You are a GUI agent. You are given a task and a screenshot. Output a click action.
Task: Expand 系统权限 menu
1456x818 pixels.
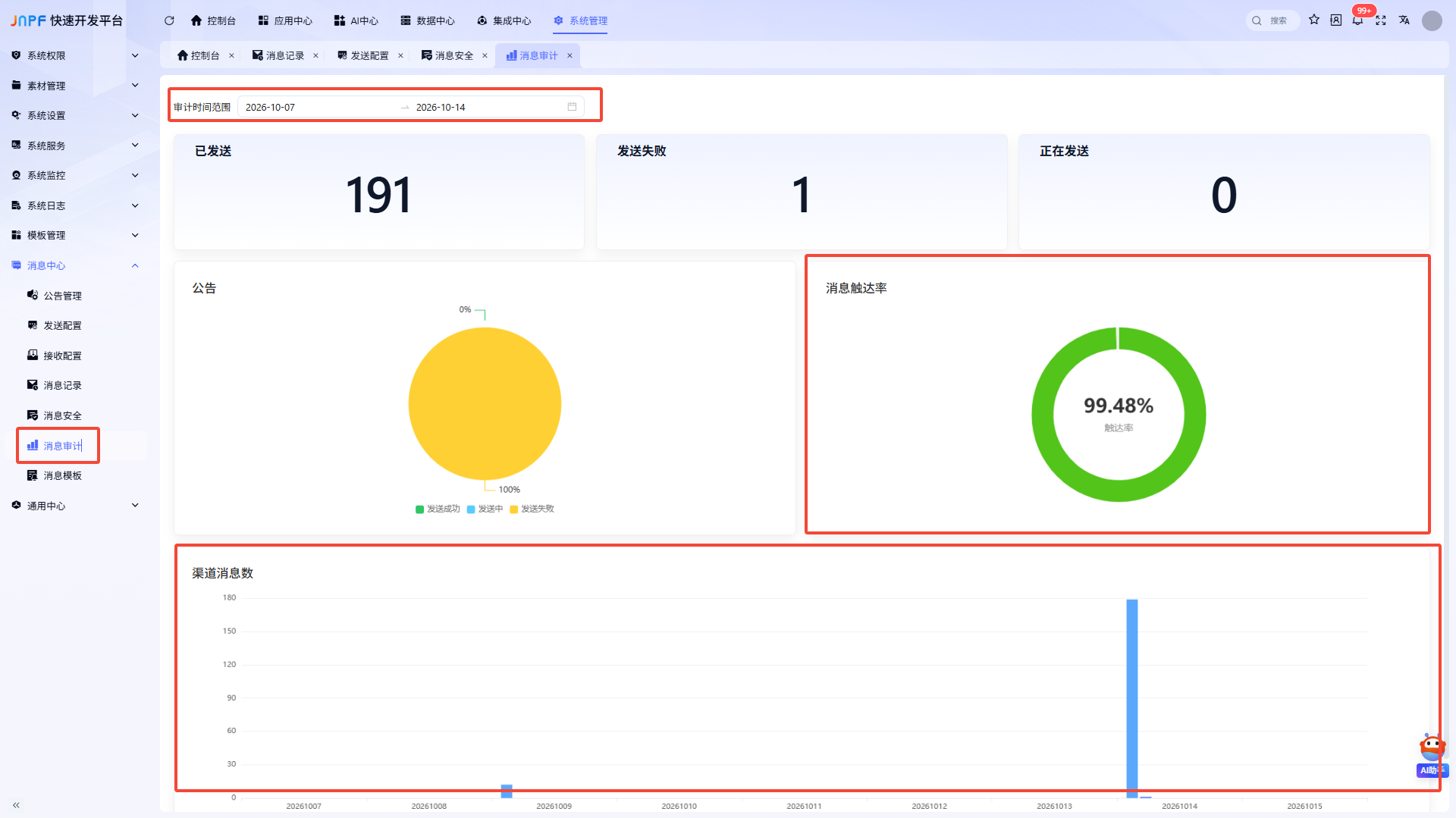click(x=75, y=55)
